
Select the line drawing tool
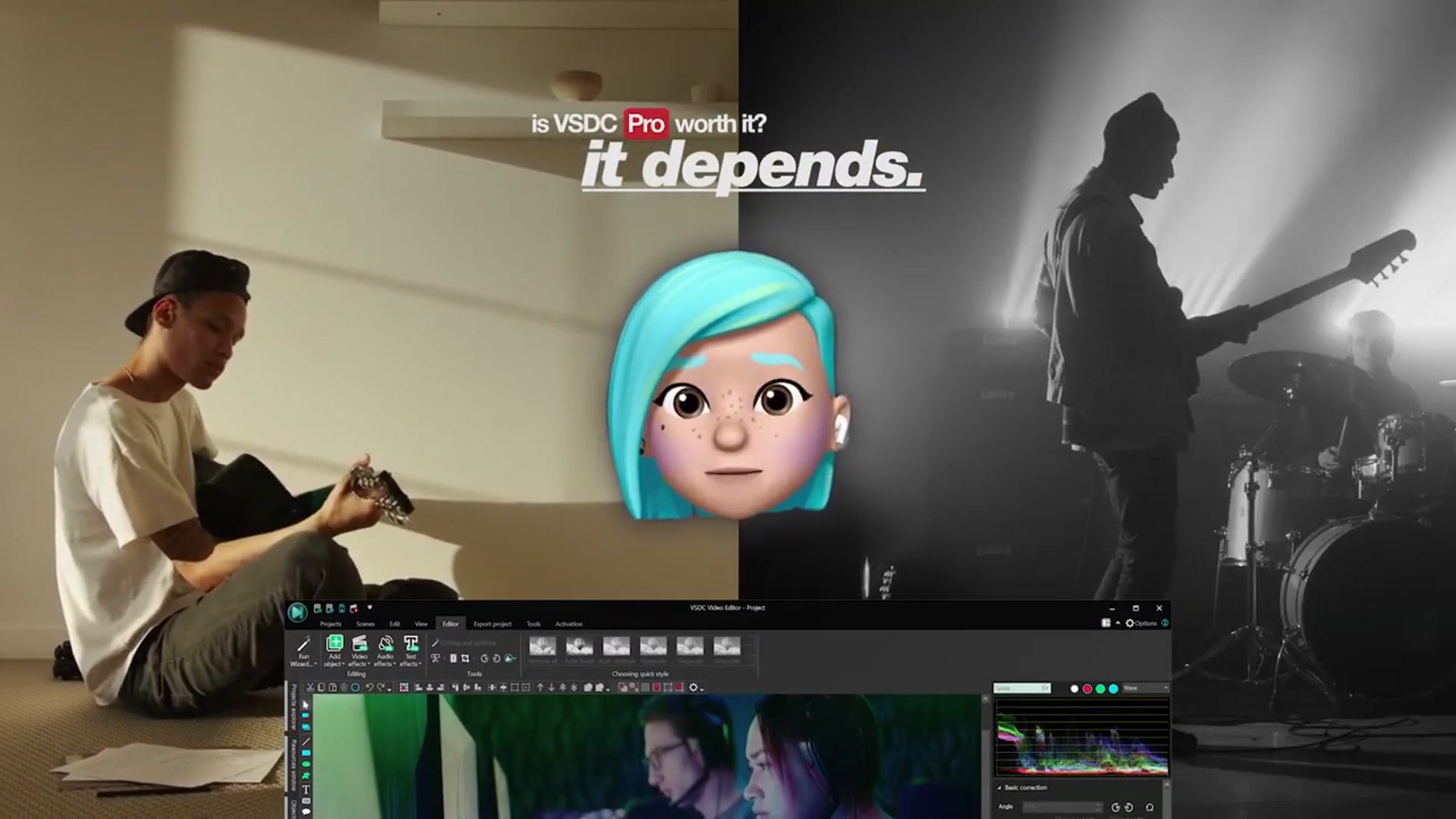[306, 741]
